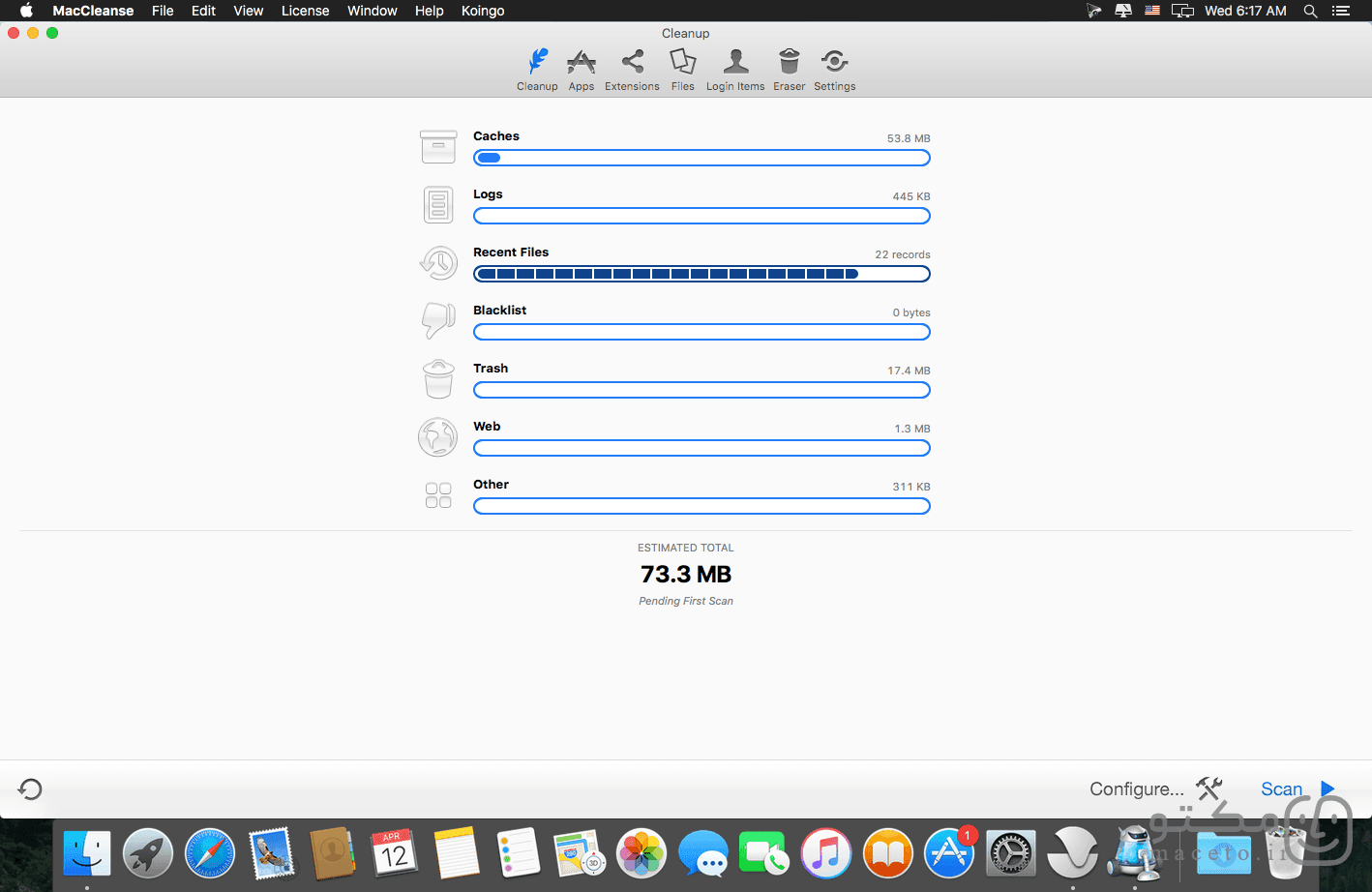Open FaceTime from the Dock
This screenshot has height=892, width=1372.
click(x=764, y=854)
